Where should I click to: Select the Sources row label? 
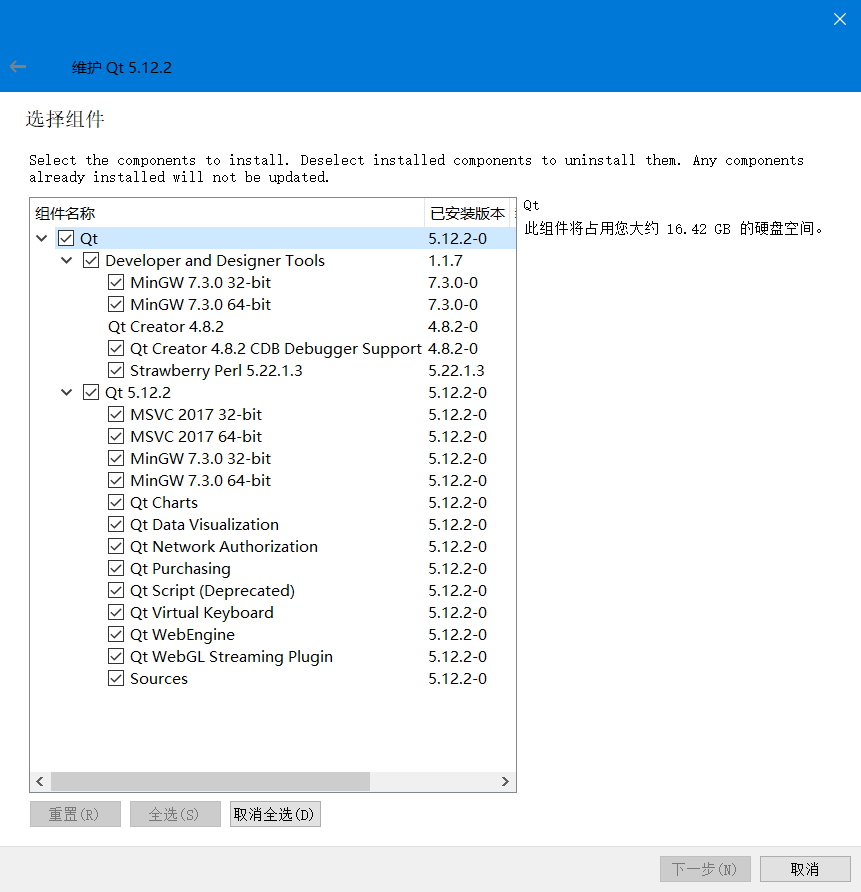(159, 679)
